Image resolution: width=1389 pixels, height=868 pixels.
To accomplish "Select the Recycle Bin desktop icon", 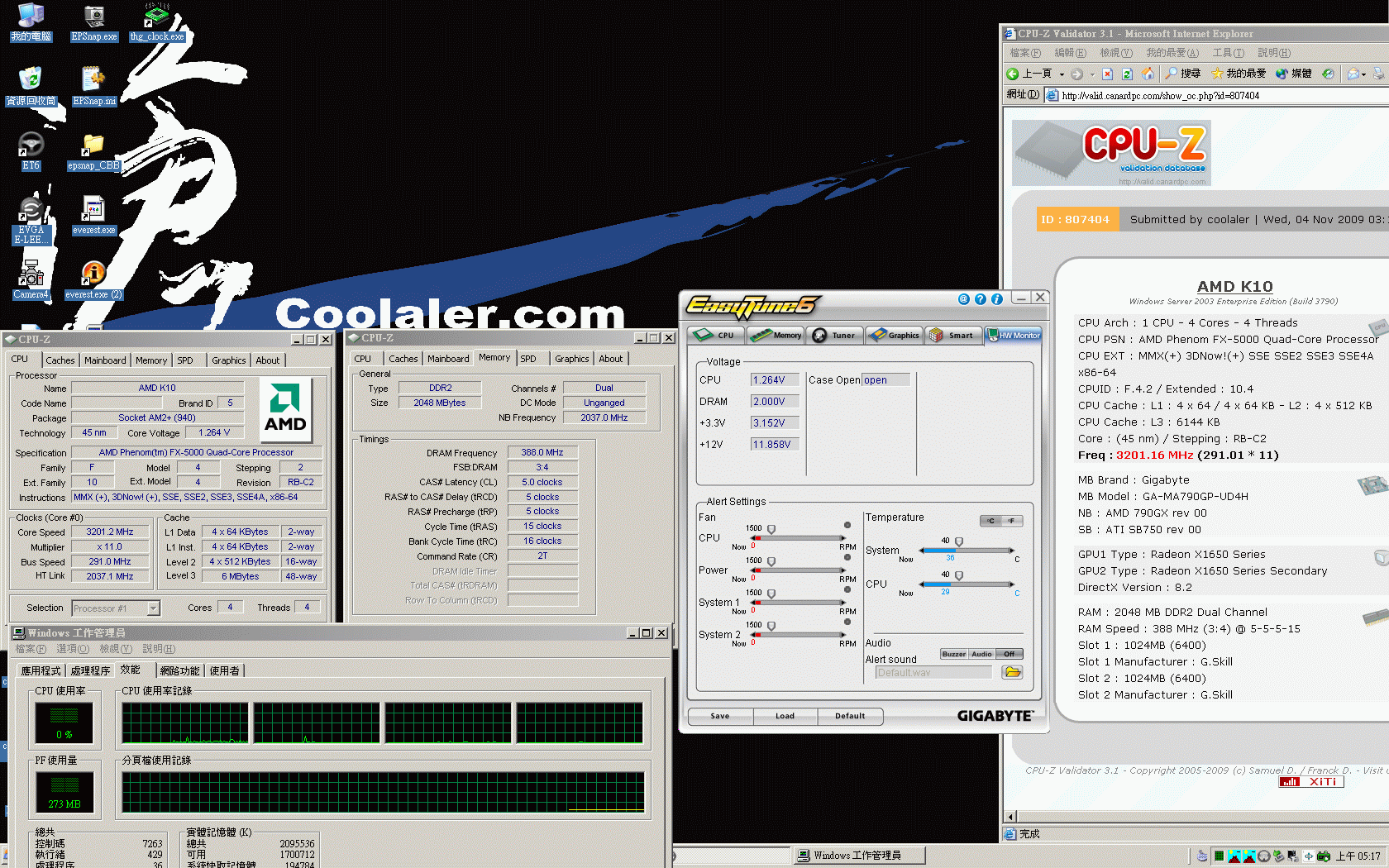I will 31,86.
